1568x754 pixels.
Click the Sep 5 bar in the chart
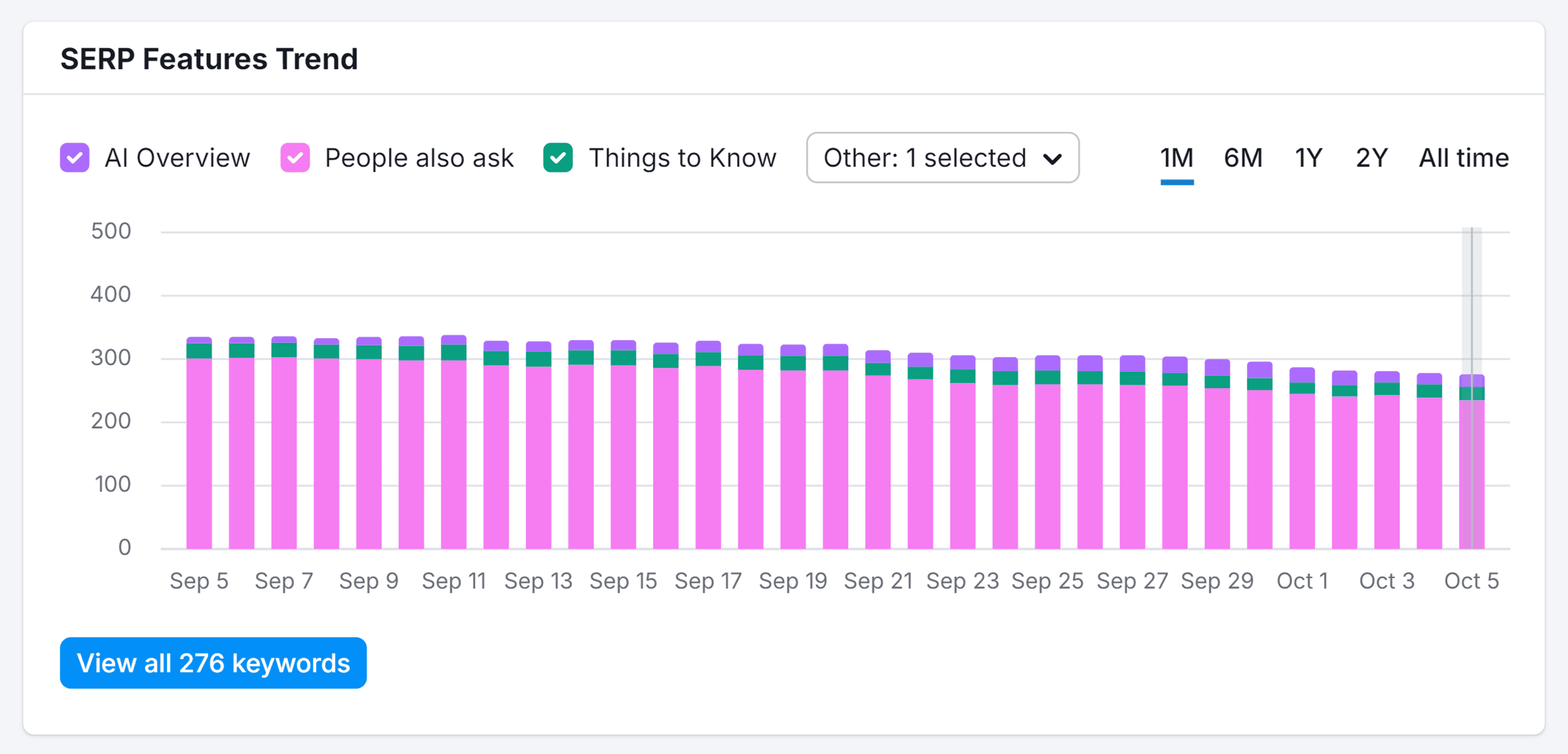tap(199, 439)
